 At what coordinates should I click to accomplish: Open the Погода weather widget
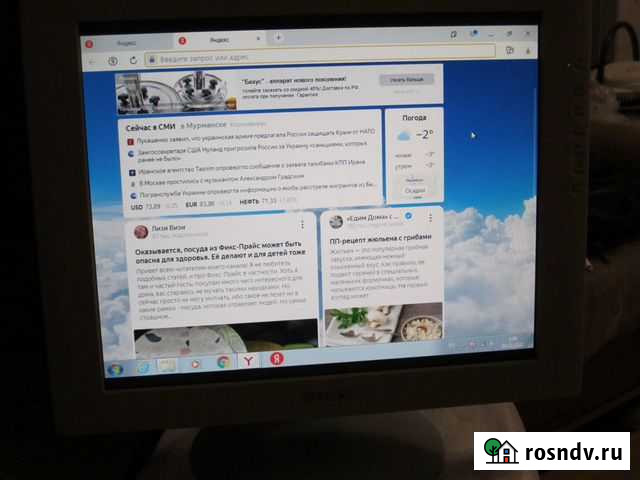[413, 117]
